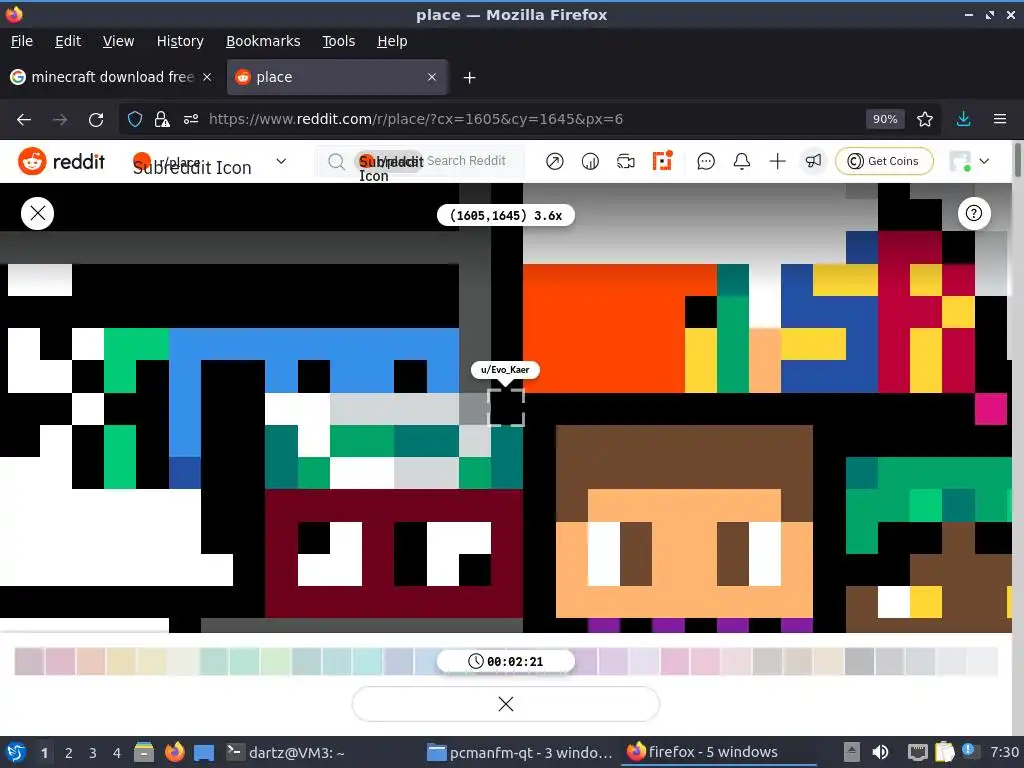The height and width of the screenshot is (768, 1024).
Task: Click the Get Coins button
Action: tap(884, 161)
